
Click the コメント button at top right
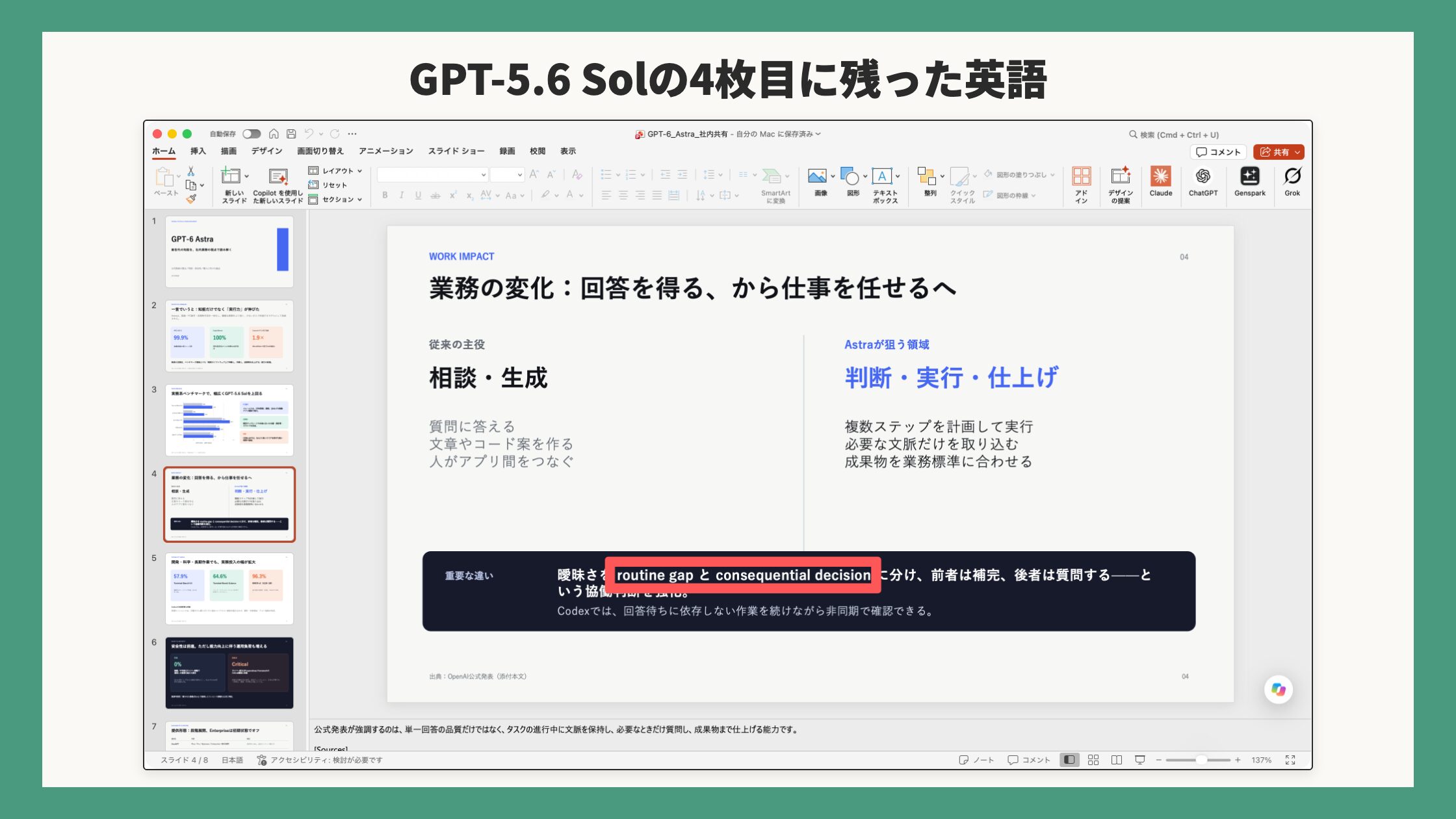tap(1218, 152)
